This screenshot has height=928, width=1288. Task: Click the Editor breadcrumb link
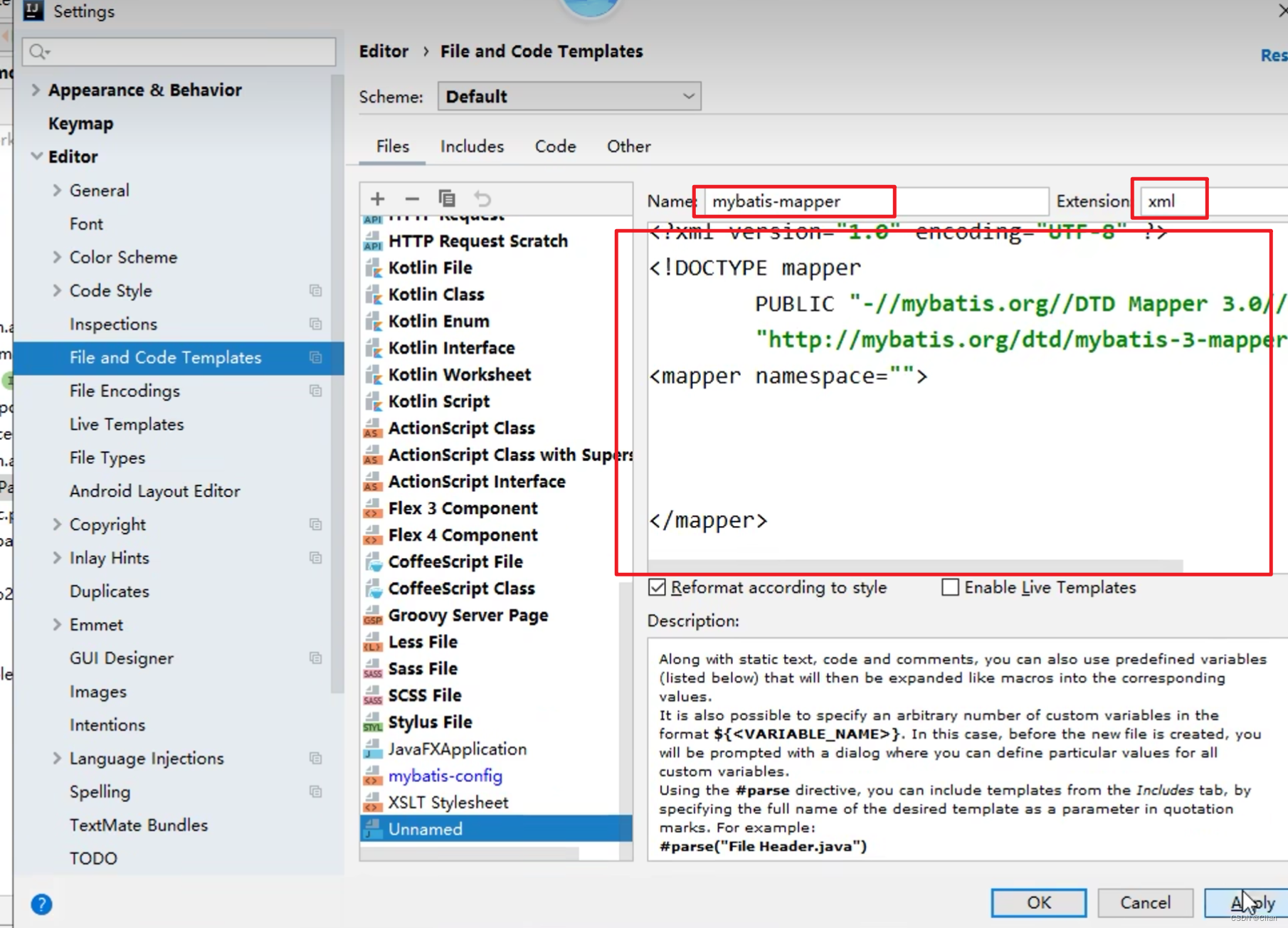tap(384, 51)
